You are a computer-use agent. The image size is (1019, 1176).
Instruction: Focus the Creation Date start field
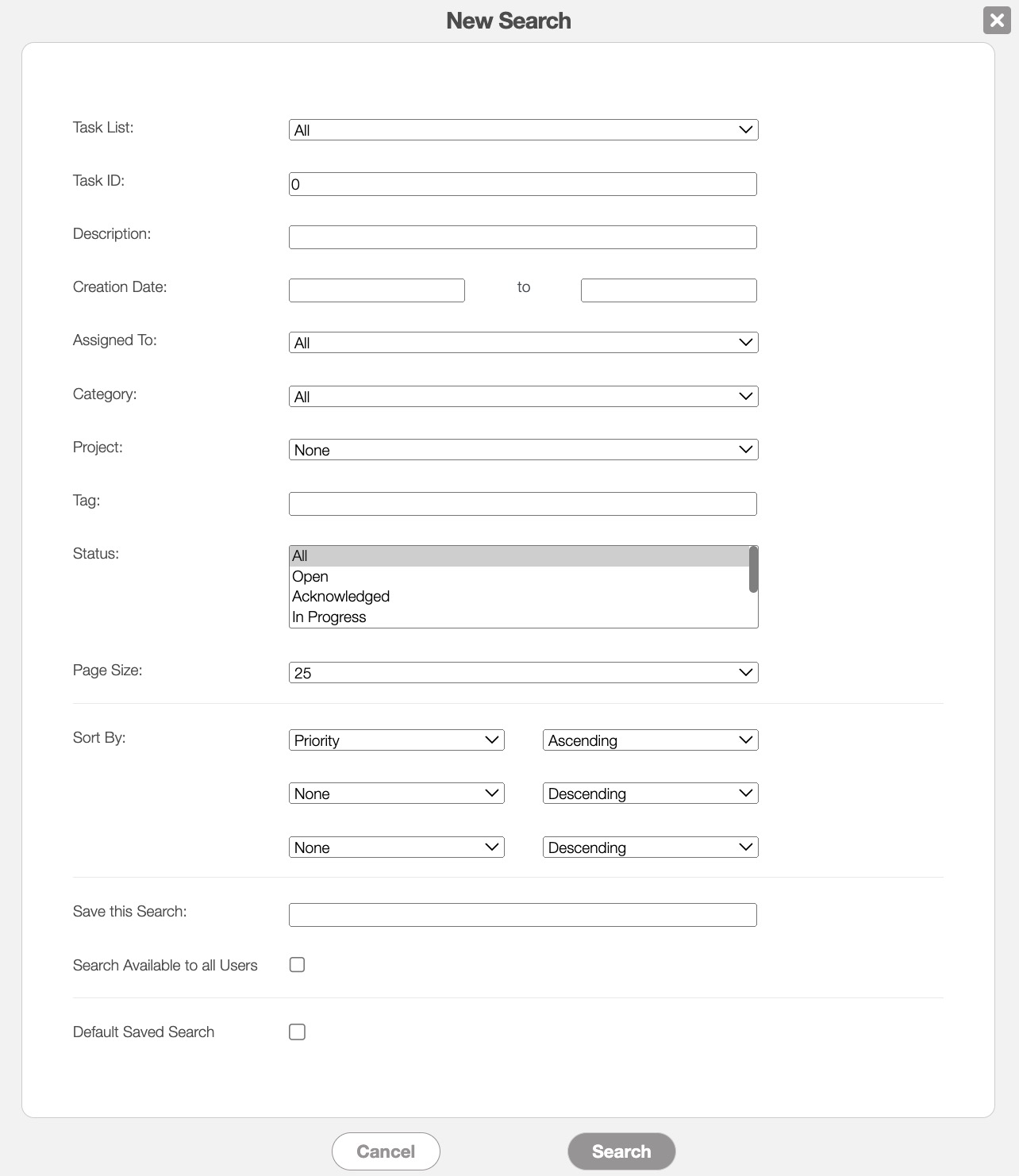click(x=376, y=290)
